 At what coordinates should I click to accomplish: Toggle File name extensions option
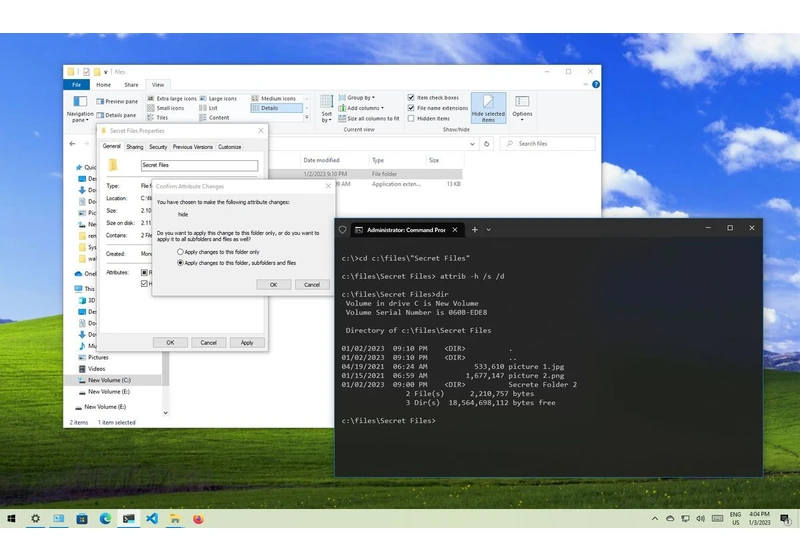[438, 108]
